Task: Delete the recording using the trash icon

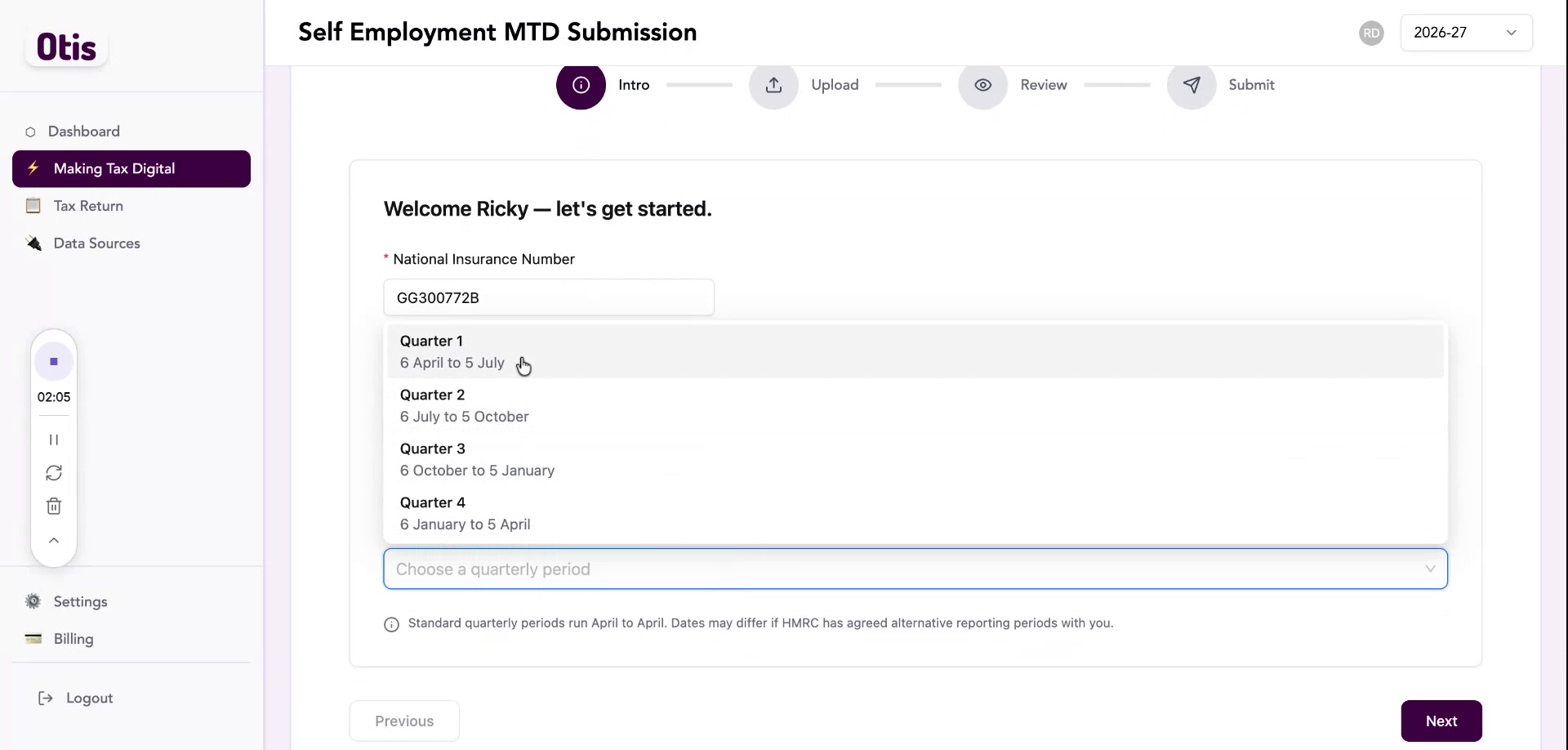Action: coord(54,507)
